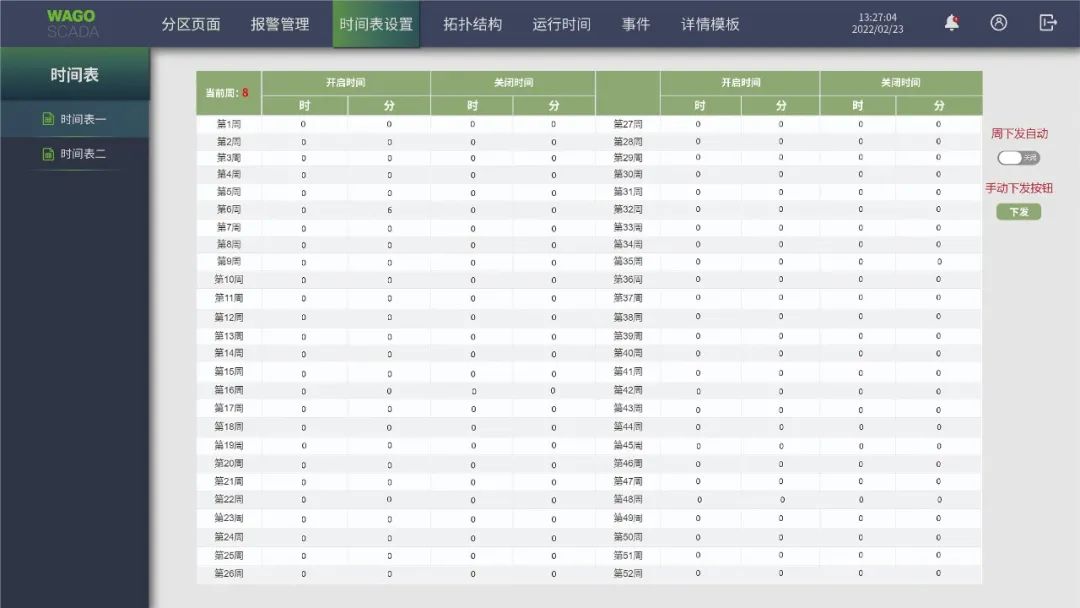Click the logout exit icon
This screenshot has width=1080, height=608.
[x=1047, y=23]
